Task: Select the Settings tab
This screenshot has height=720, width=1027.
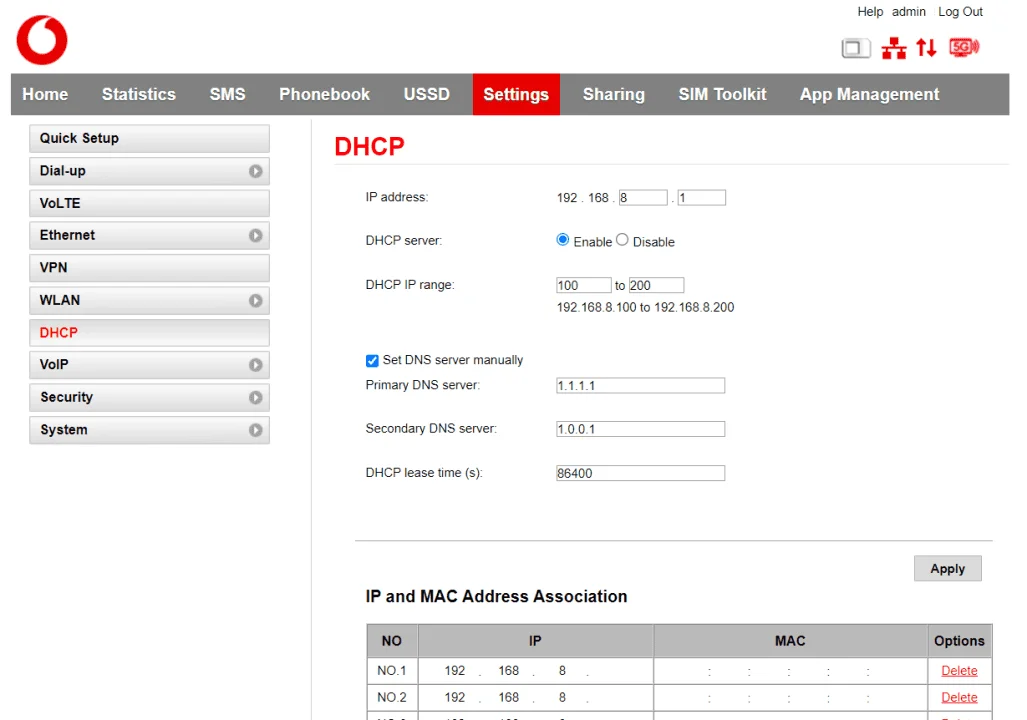Action: click(516, 94)
